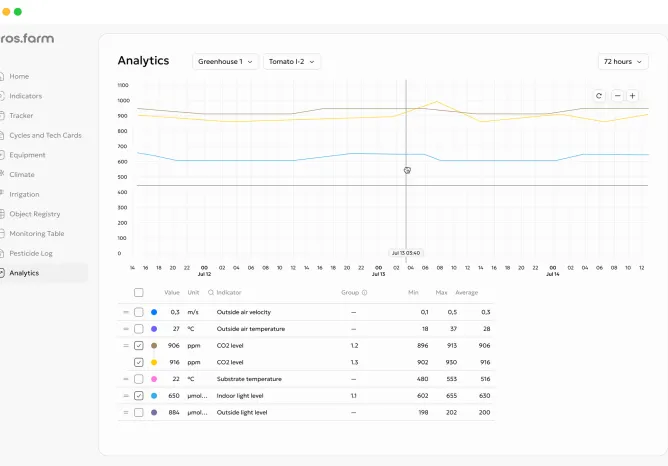Click the Jul 14 date label on axis

pos(553,274)
